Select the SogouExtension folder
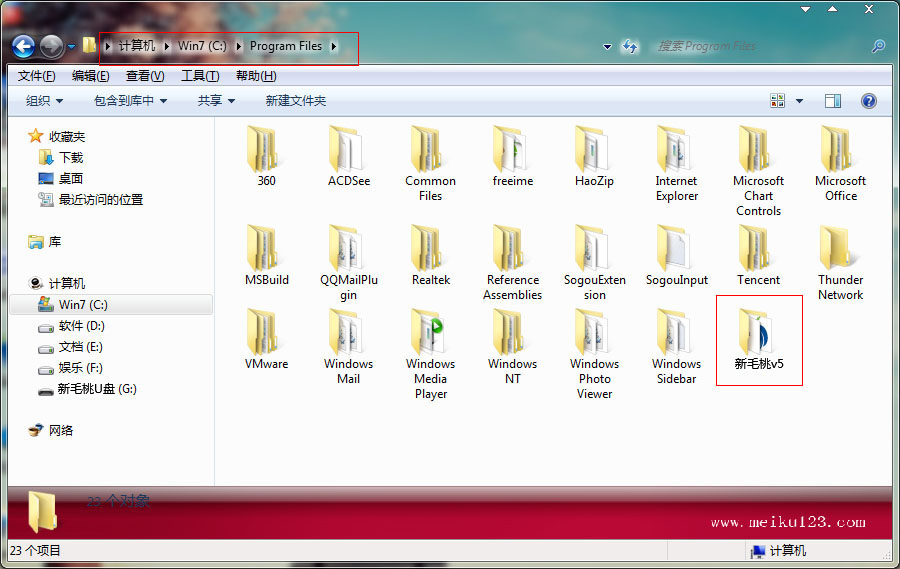The width and height of the screenshot is (900, 569). tap(595, 263)
